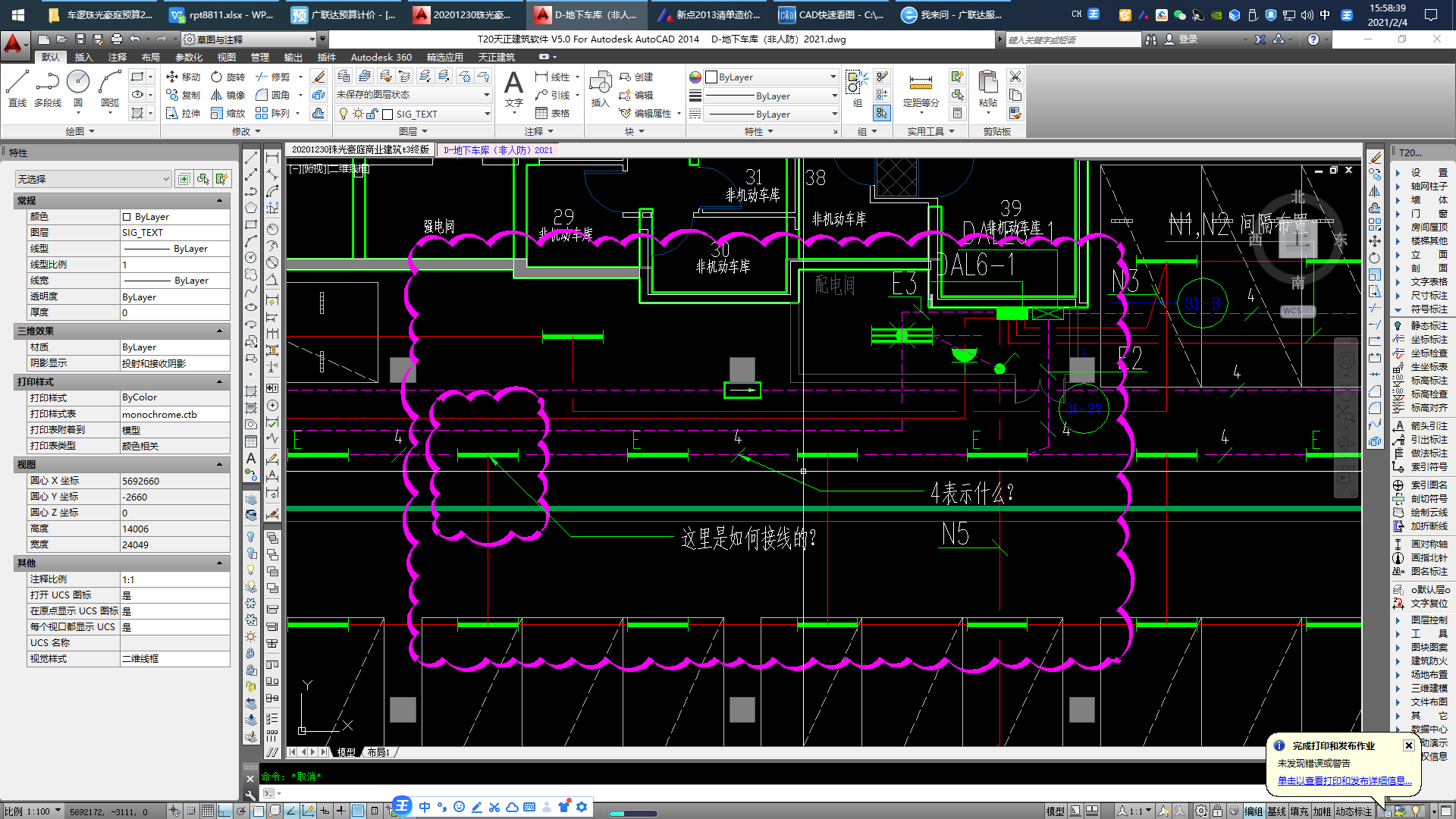This screenshot has height=819, width=1456.
Task: Toggle SIG_TEXT layer light bulb visibility
Action: 344,114
